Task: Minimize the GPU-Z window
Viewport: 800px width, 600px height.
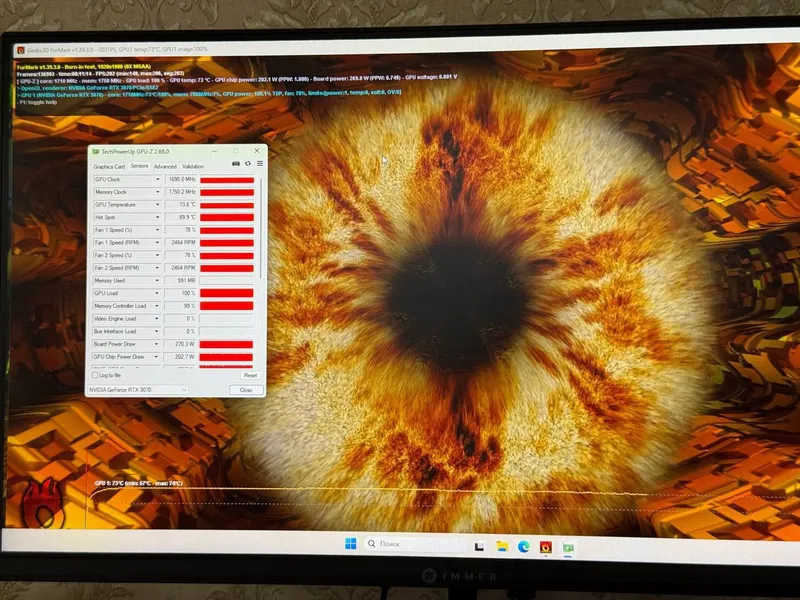Action: (215, 151)
